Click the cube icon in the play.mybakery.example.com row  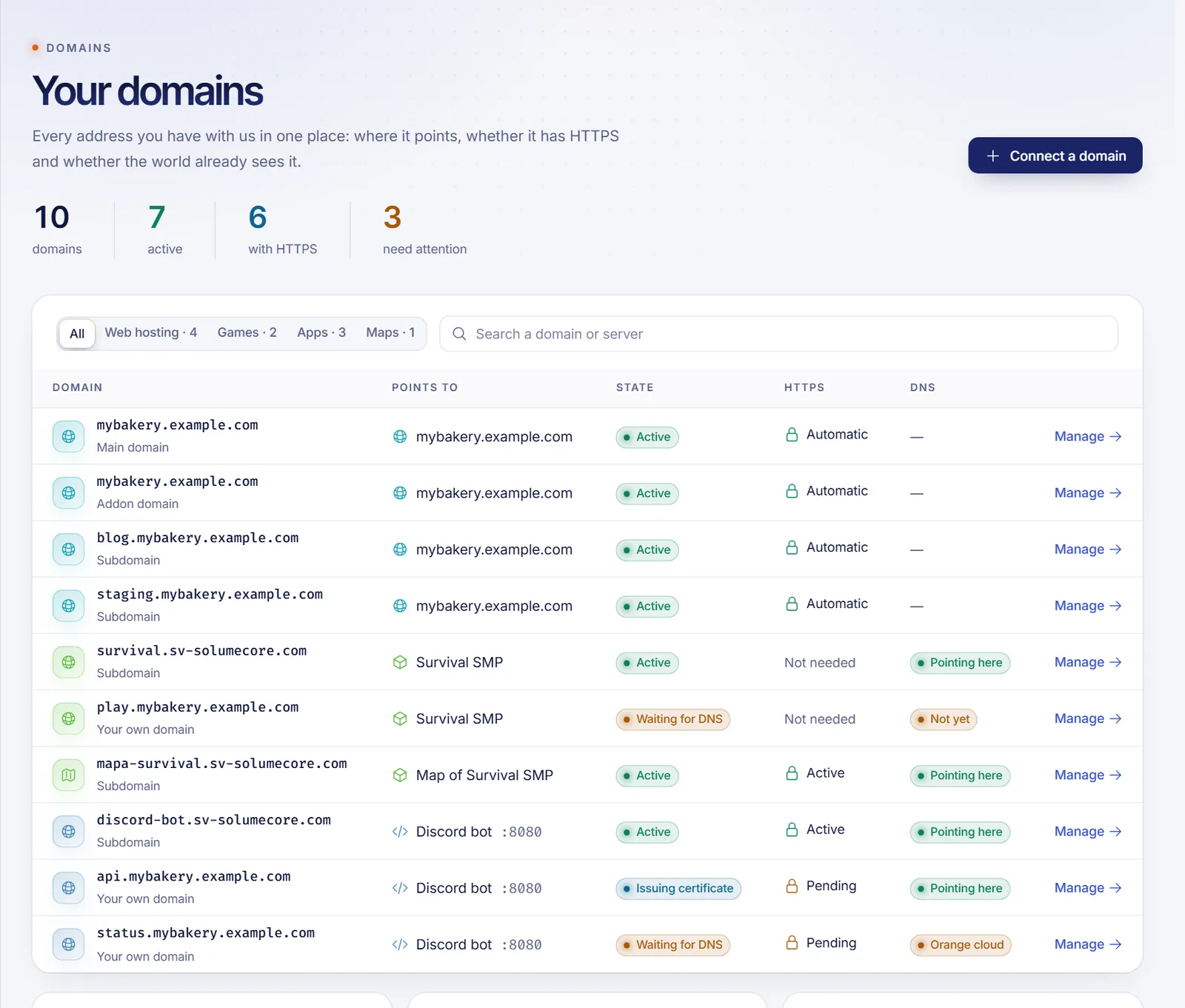[400, 718]
